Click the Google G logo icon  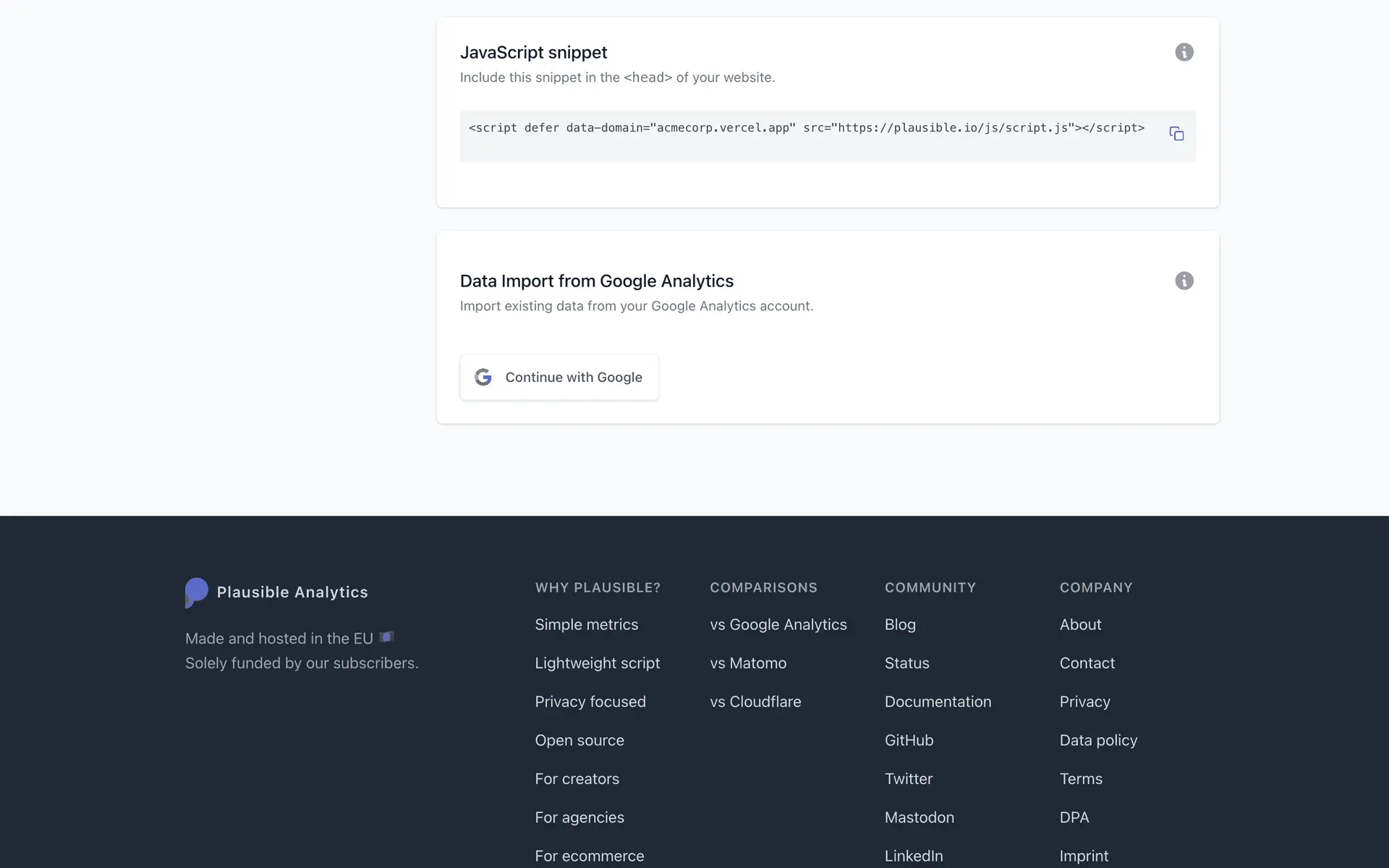tap(483, 377)
